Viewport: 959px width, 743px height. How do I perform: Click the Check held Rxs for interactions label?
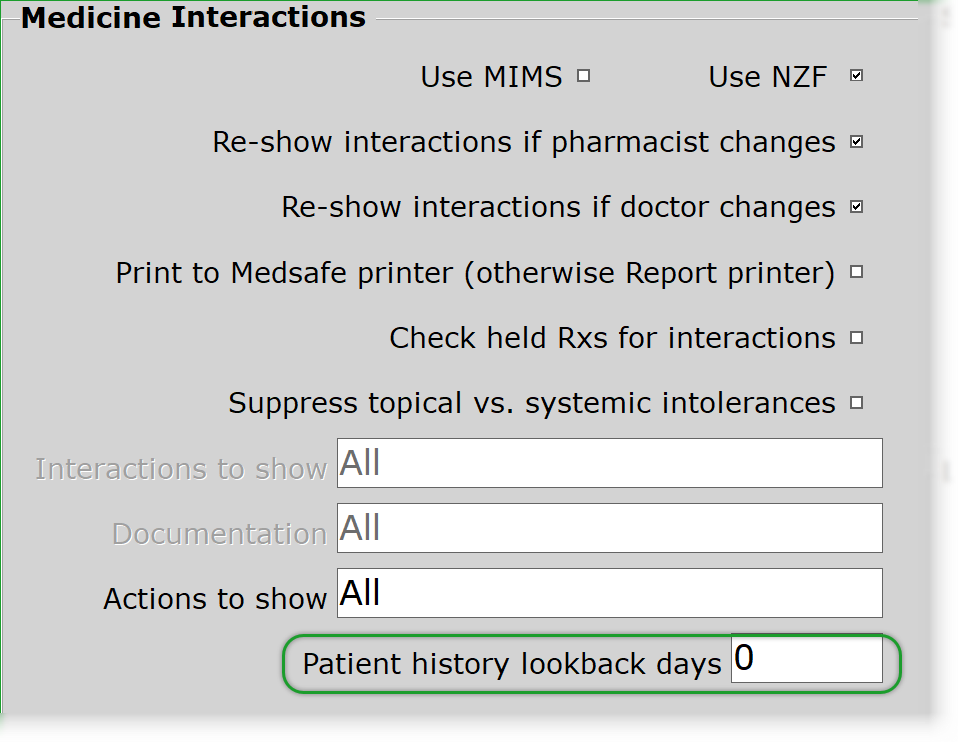612,338
